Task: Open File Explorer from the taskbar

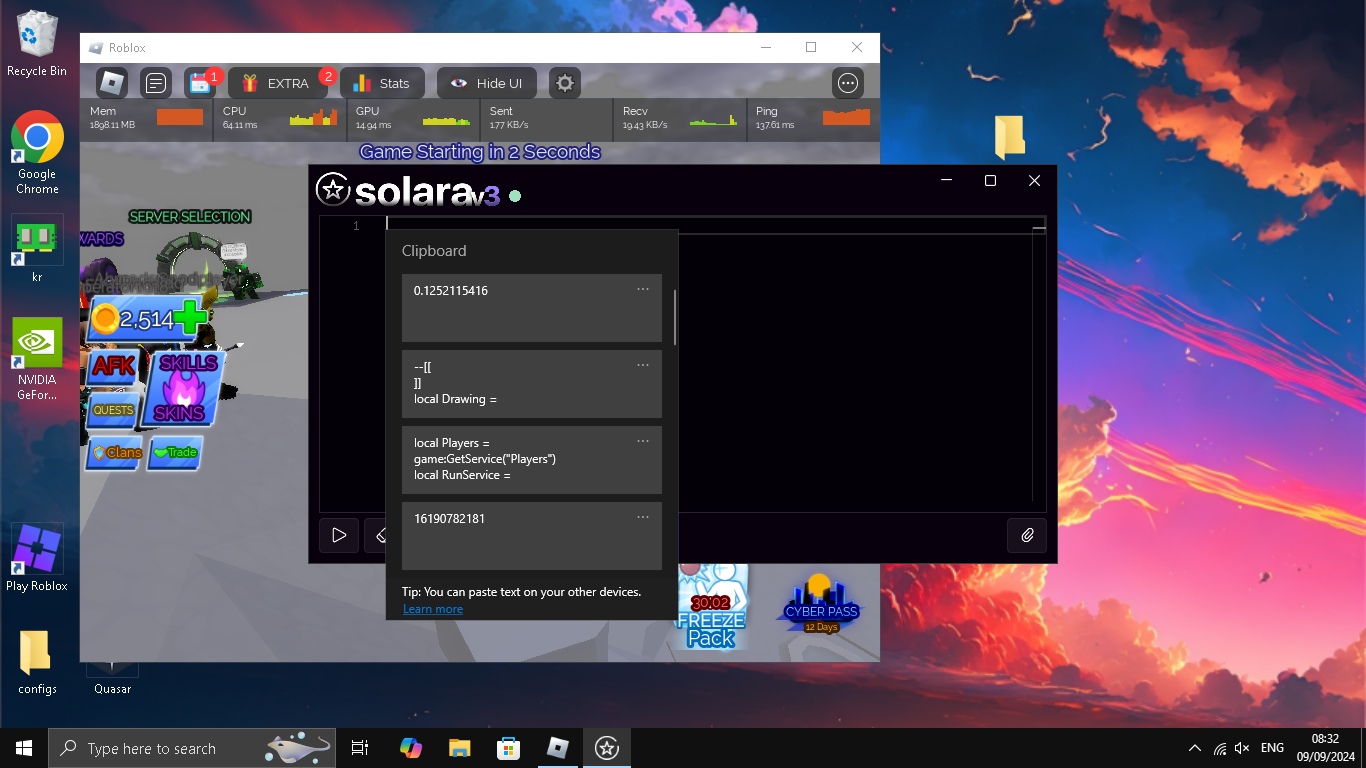Action: click(459, 748)
